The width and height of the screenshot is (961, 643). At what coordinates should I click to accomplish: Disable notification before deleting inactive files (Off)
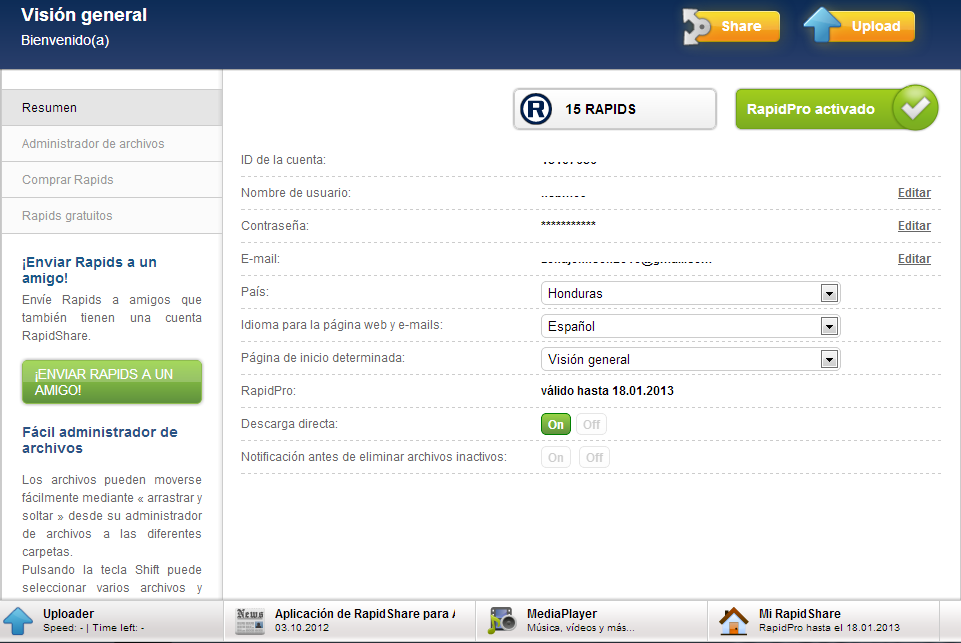pos(594,457)
